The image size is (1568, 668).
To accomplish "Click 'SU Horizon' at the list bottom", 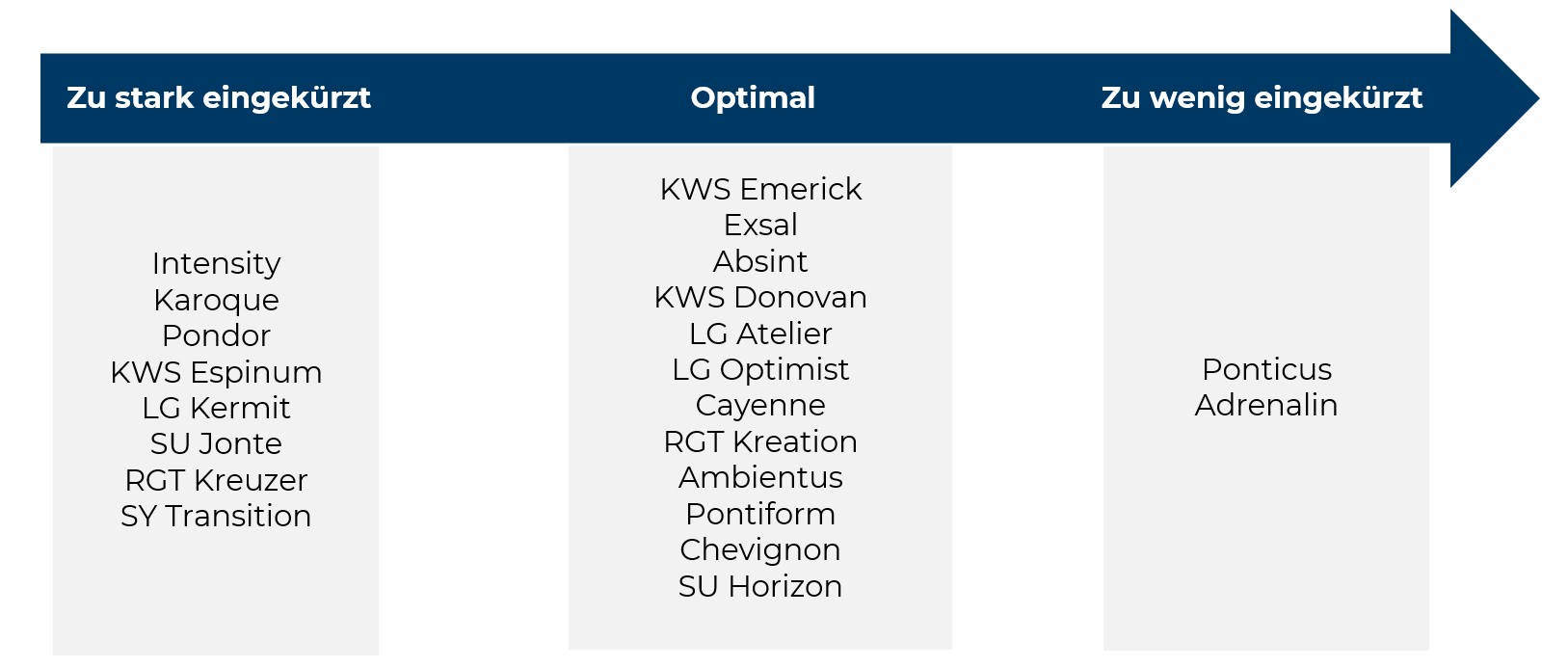I will tap(760, 586).
